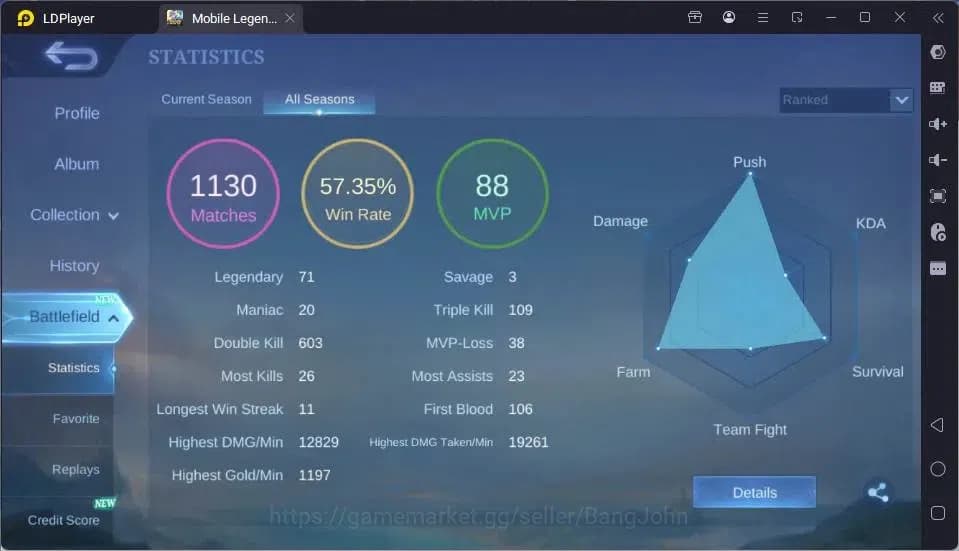959x551 pixels.
Task: Collapse the LDPlayer sidebar with double chevron
Action: 938,18
